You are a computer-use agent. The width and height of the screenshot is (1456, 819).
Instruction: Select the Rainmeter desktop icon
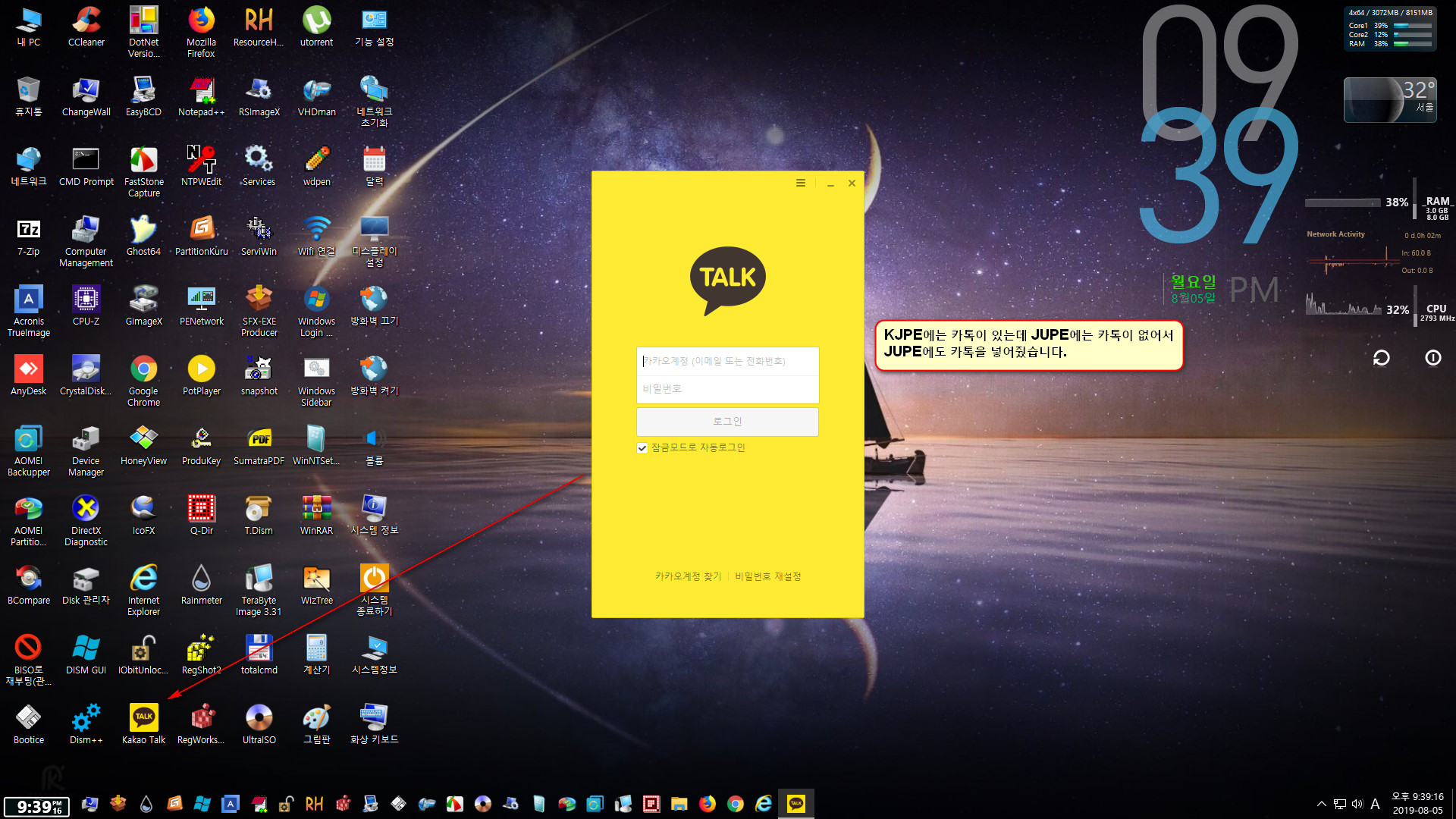point(201,585)
